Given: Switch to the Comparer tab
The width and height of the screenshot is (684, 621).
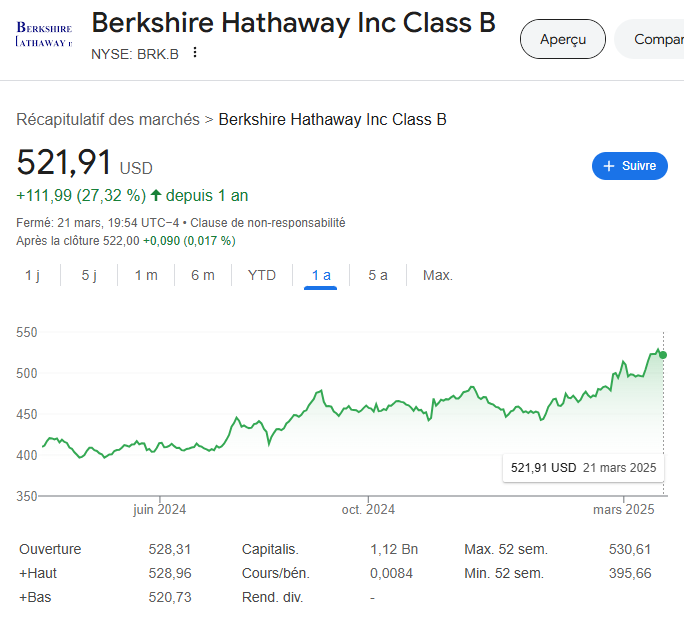Looking at the screenshot, I should point(650,39).
